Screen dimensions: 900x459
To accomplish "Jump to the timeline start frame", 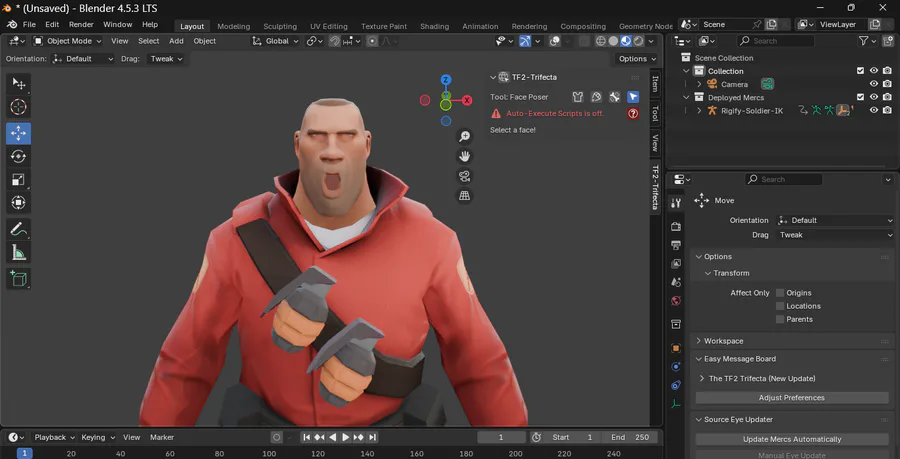I will (x=307, y=437).
